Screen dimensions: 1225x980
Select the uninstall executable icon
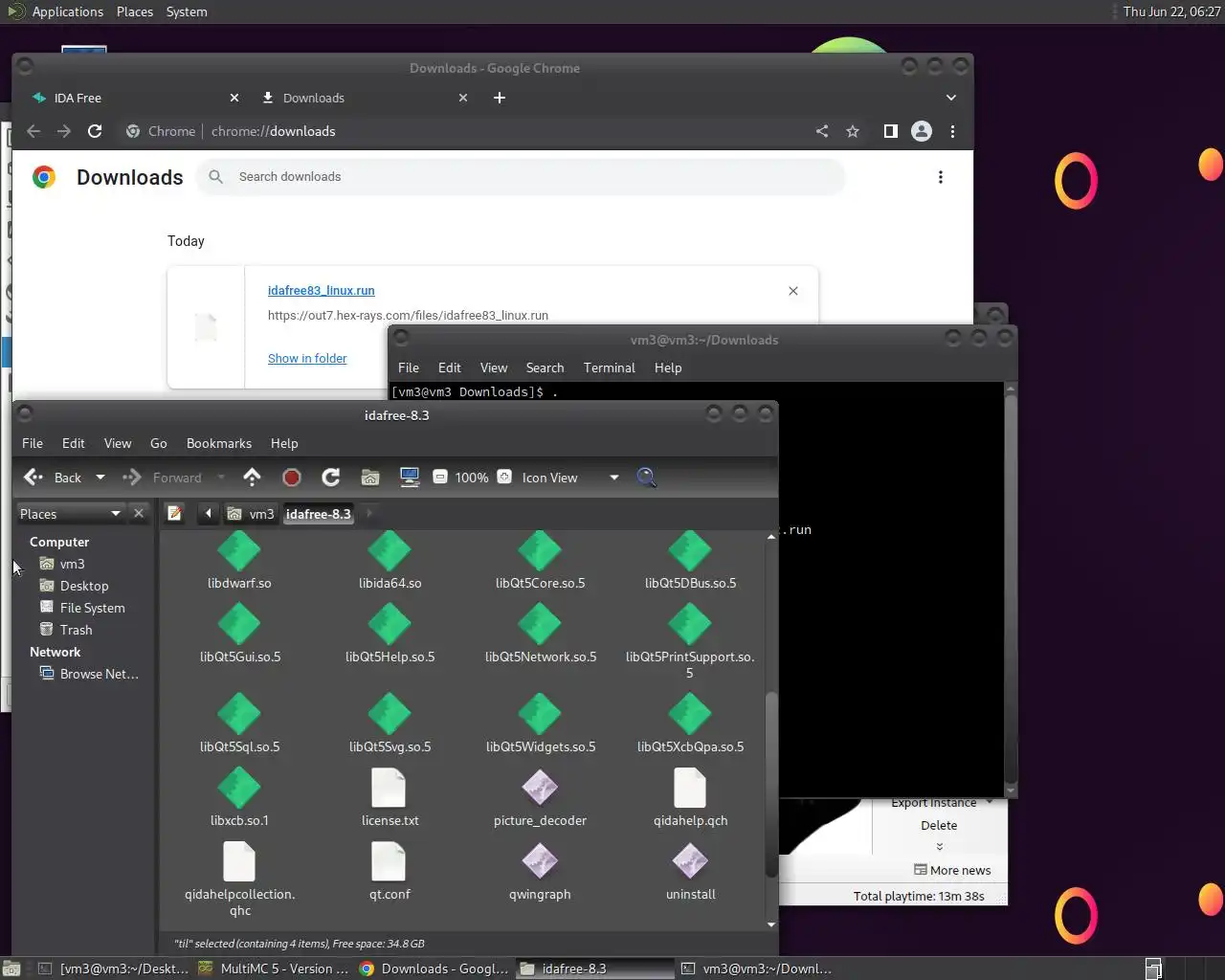click(690, 861)
